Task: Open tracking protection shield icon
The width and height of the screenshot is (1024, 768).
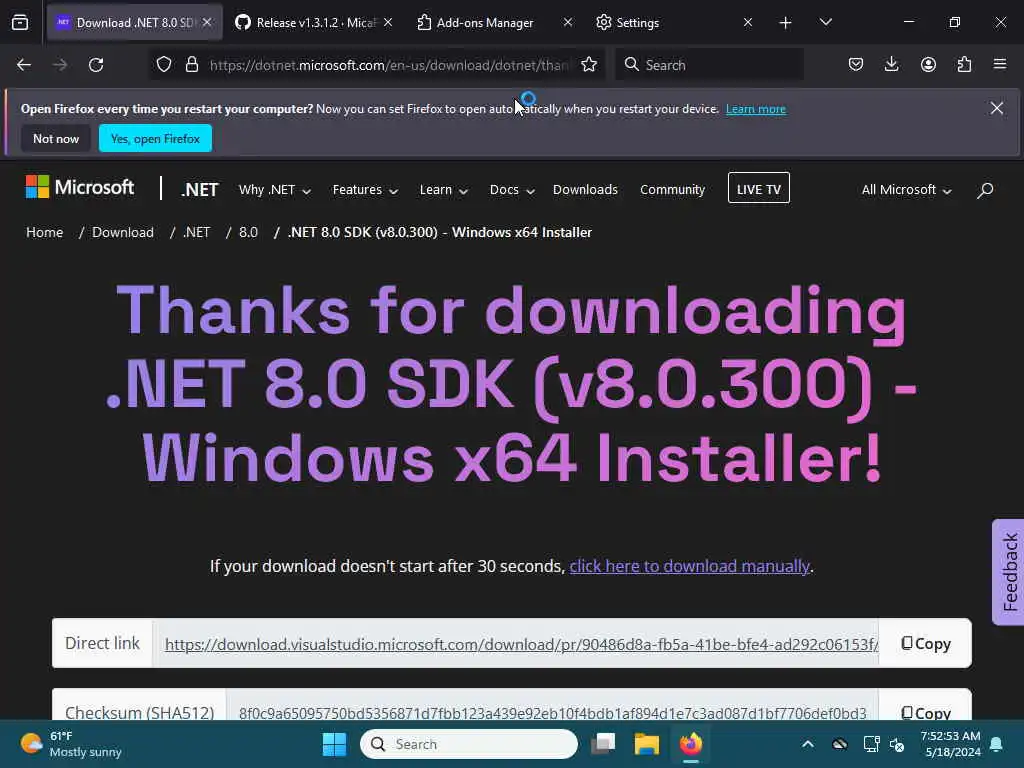Action: (164, 65)
